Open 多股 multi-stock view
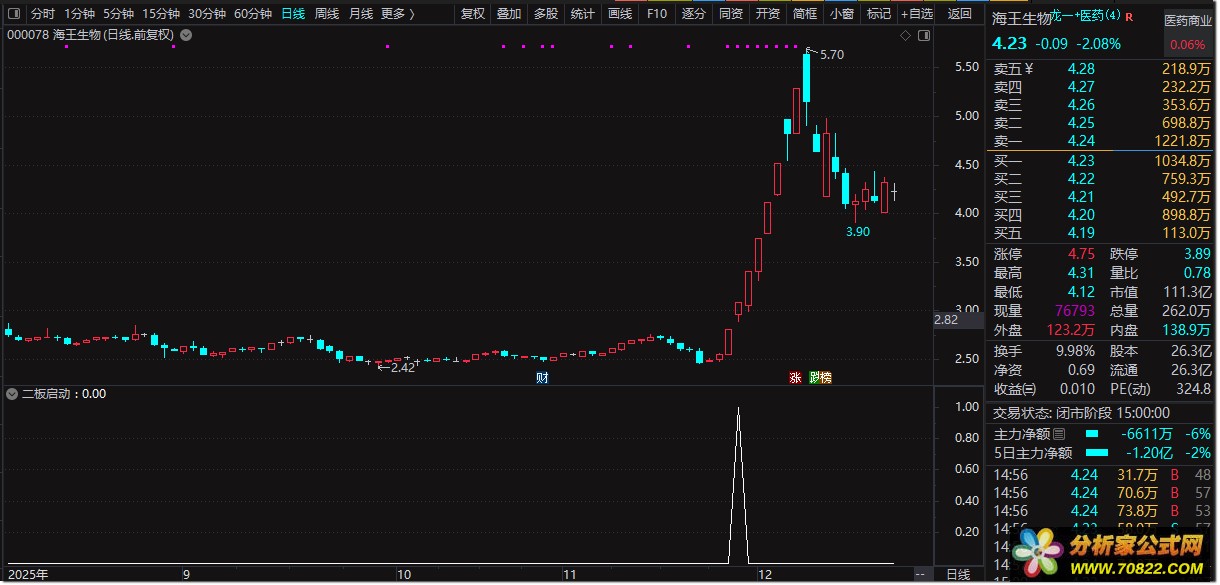This screenshot has width=1220, height=585. point(545,14)
